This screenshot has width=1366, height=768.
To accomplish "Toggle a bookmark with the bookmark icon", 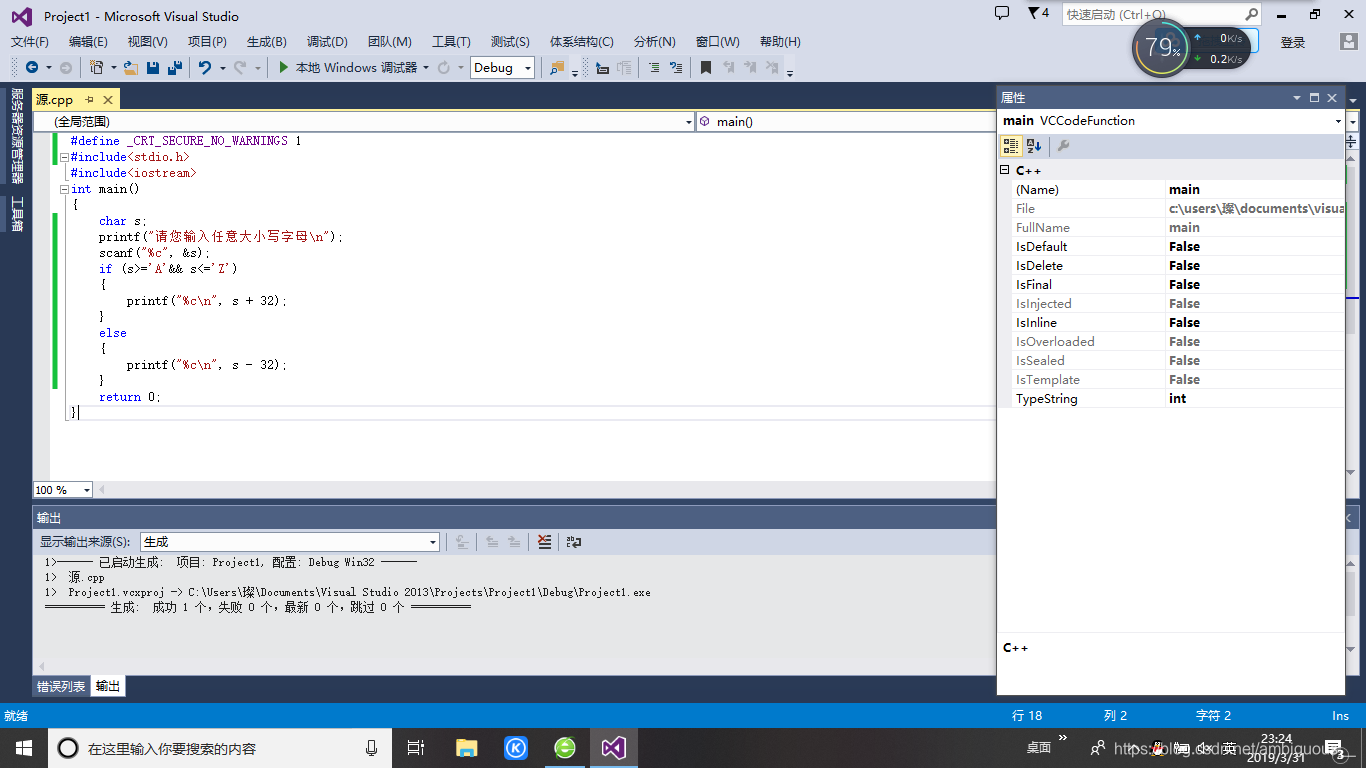I will click(x=706, y=68).
